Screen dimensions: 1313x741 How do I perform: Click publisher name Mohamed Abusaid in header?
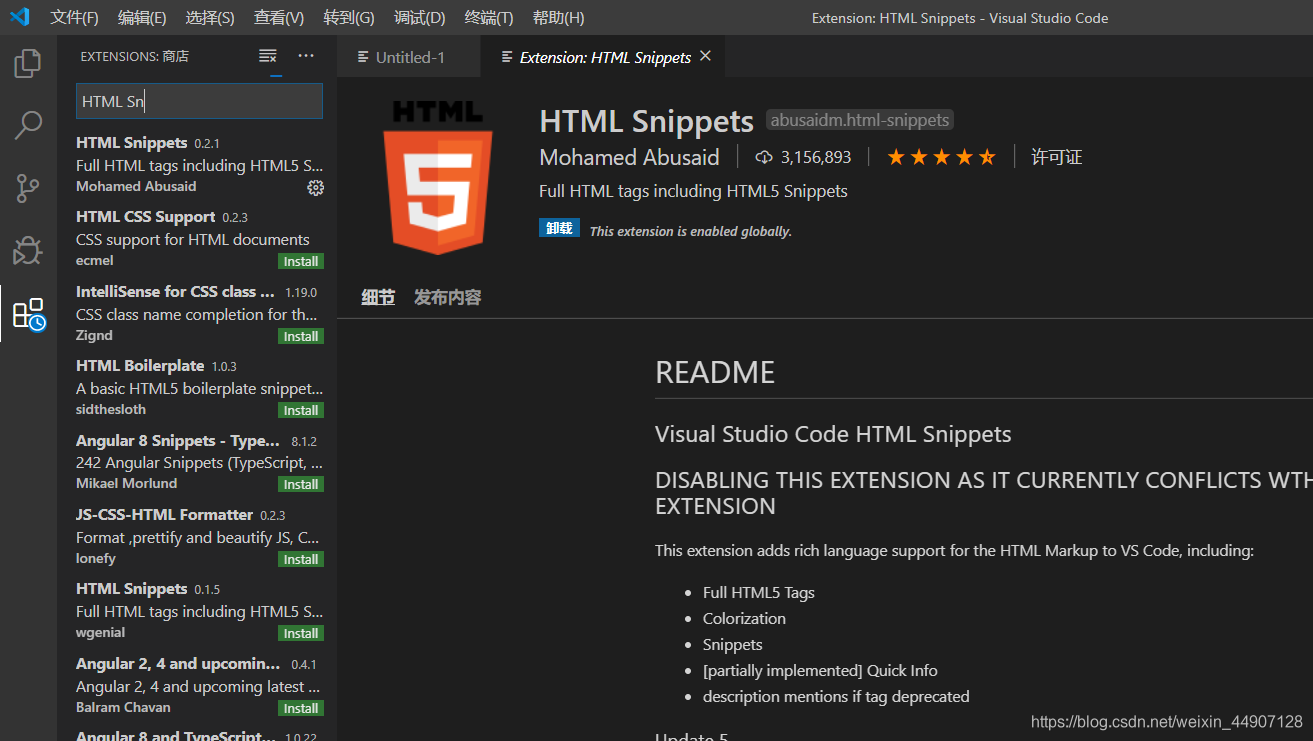[629, 157]
